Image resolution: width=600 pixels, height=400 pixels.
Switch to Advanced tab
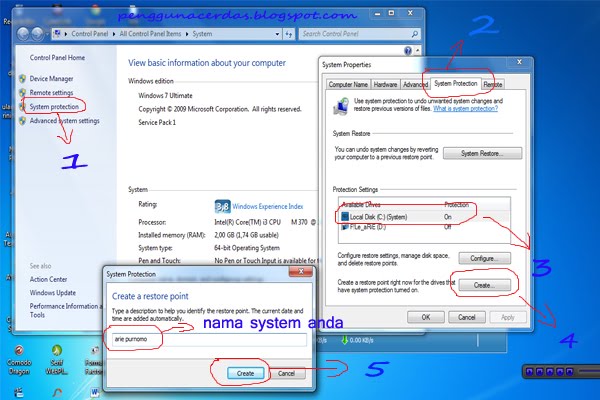click(415, 85)
